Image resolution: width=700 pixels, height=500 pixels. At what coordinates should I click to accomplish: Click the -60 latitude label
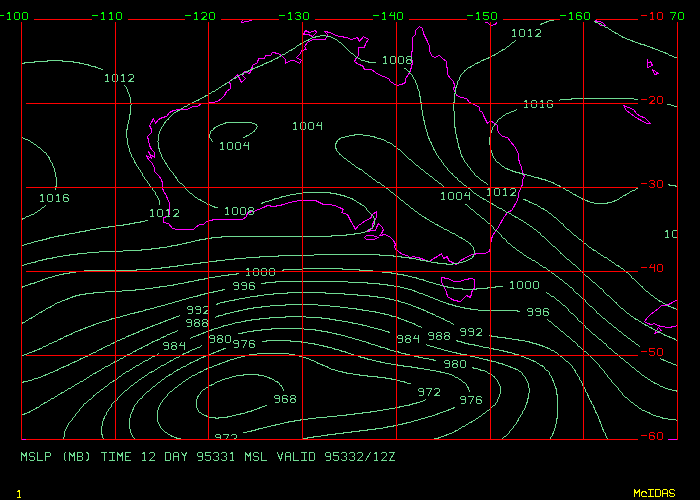(x=654, y=436)
